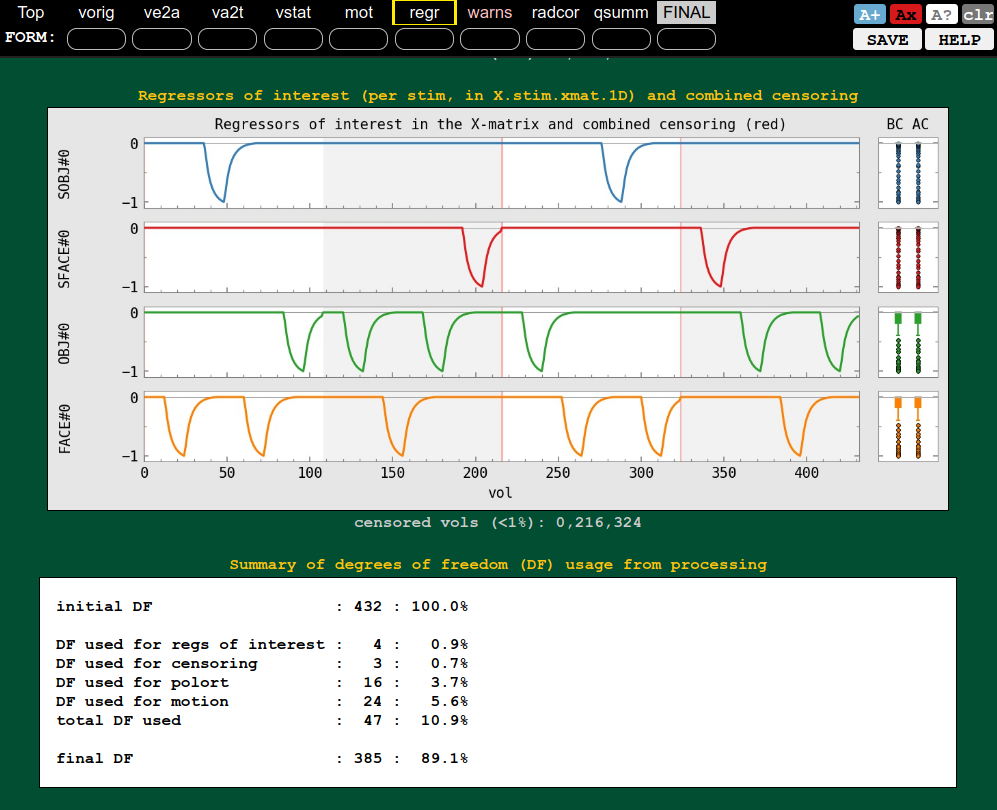Click the A+ rate-all-good button
997x810 pixels.
(868, 15)
